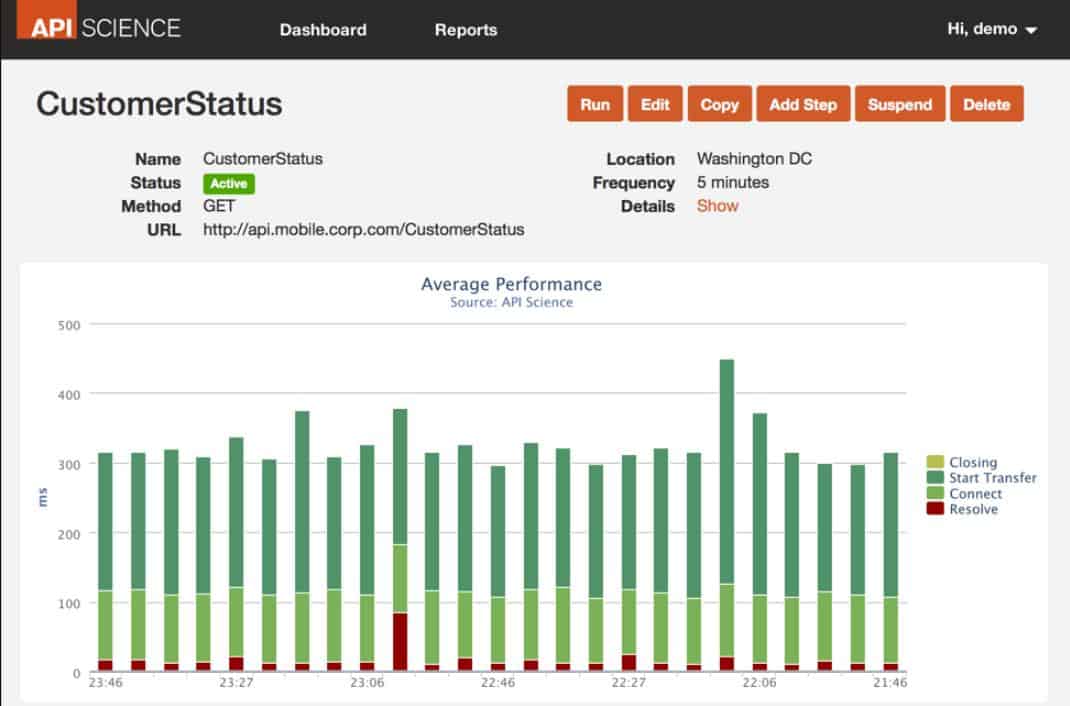The width and height of the screenshot is (1070, 706).
Task: Click the green Active status badge
Action: click(229, 183)
